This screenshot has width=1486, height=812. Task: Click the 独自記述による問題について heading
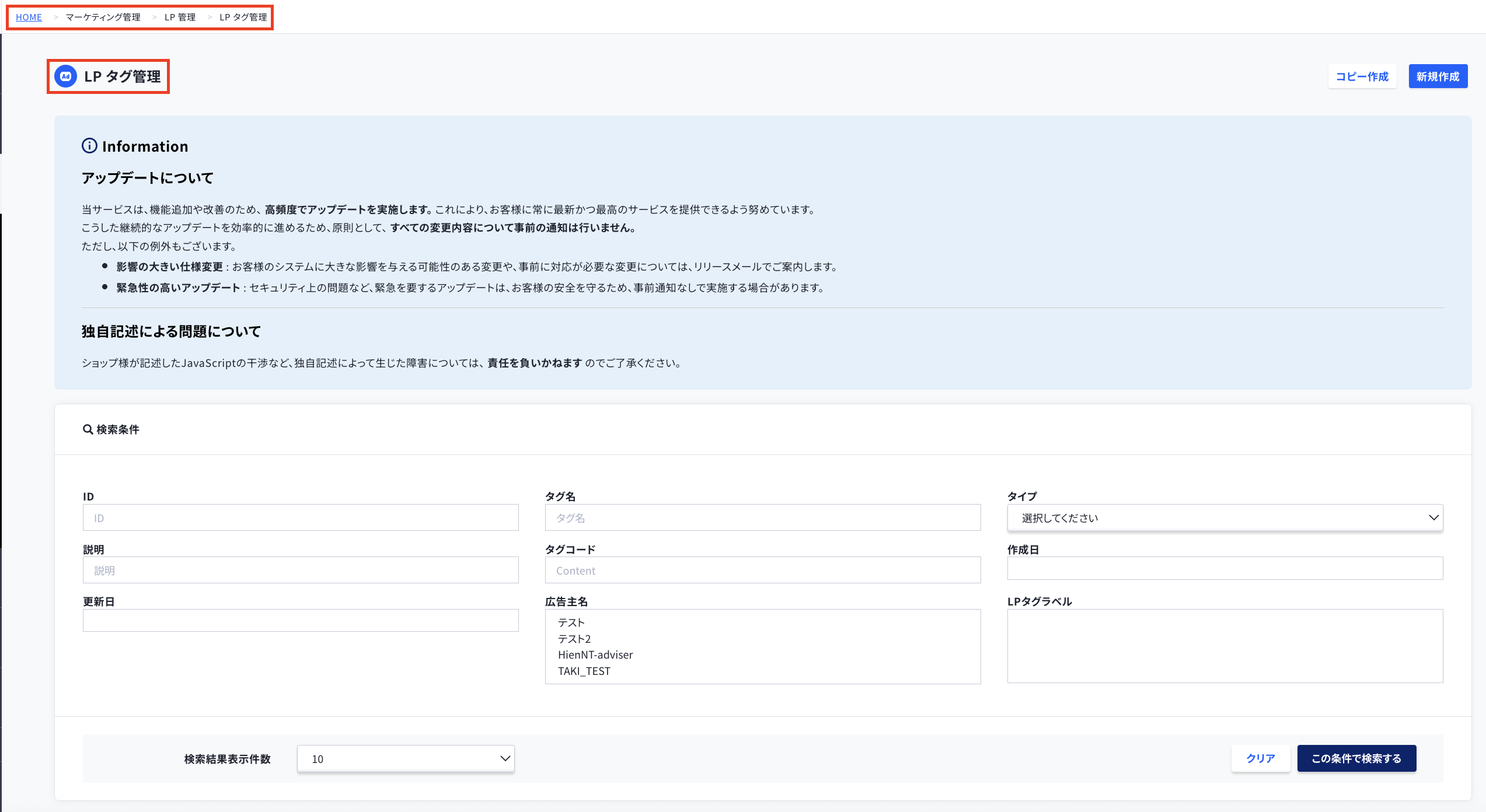(x=172, y=331)
